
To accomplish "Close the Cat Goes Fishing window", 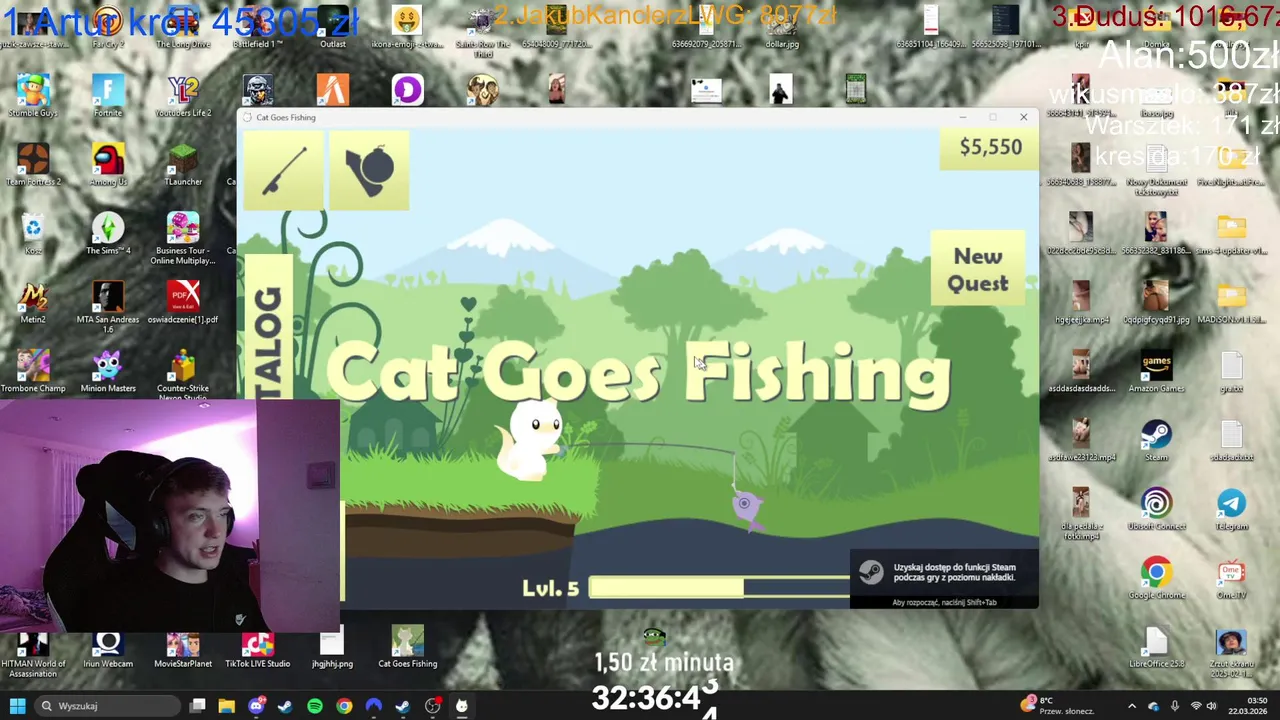I will coord(1023,117).
